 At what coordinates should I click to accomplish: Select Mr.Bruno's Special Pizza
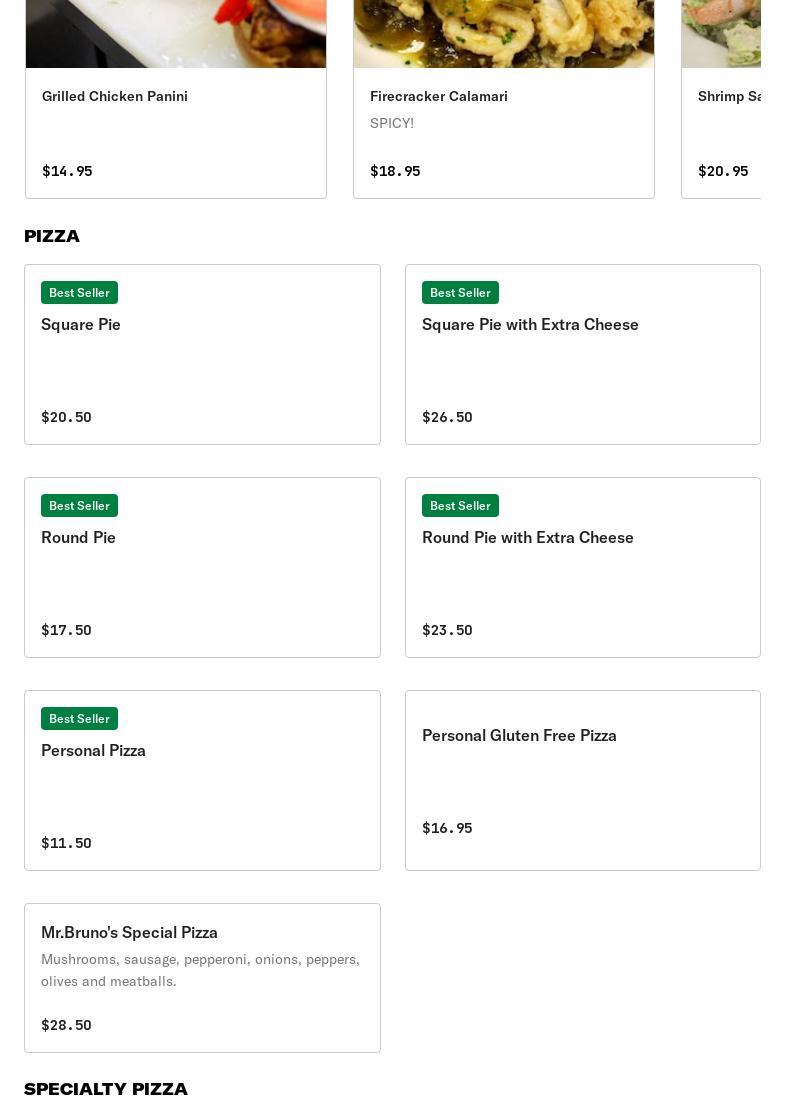coord(129,932)
